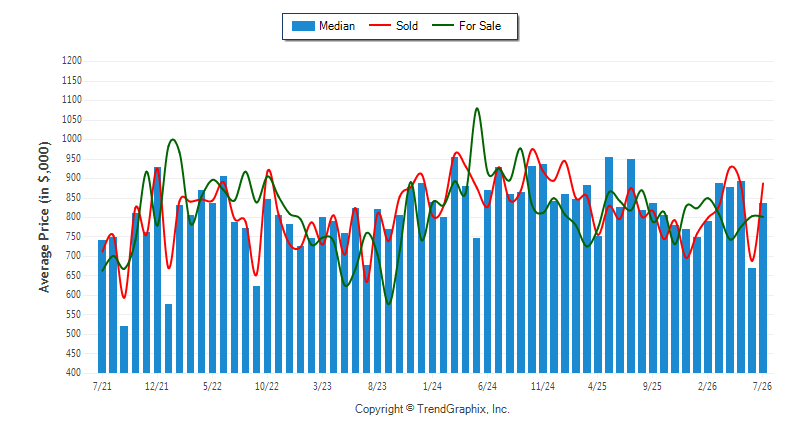Click the 400 y-axis value label

74,372
